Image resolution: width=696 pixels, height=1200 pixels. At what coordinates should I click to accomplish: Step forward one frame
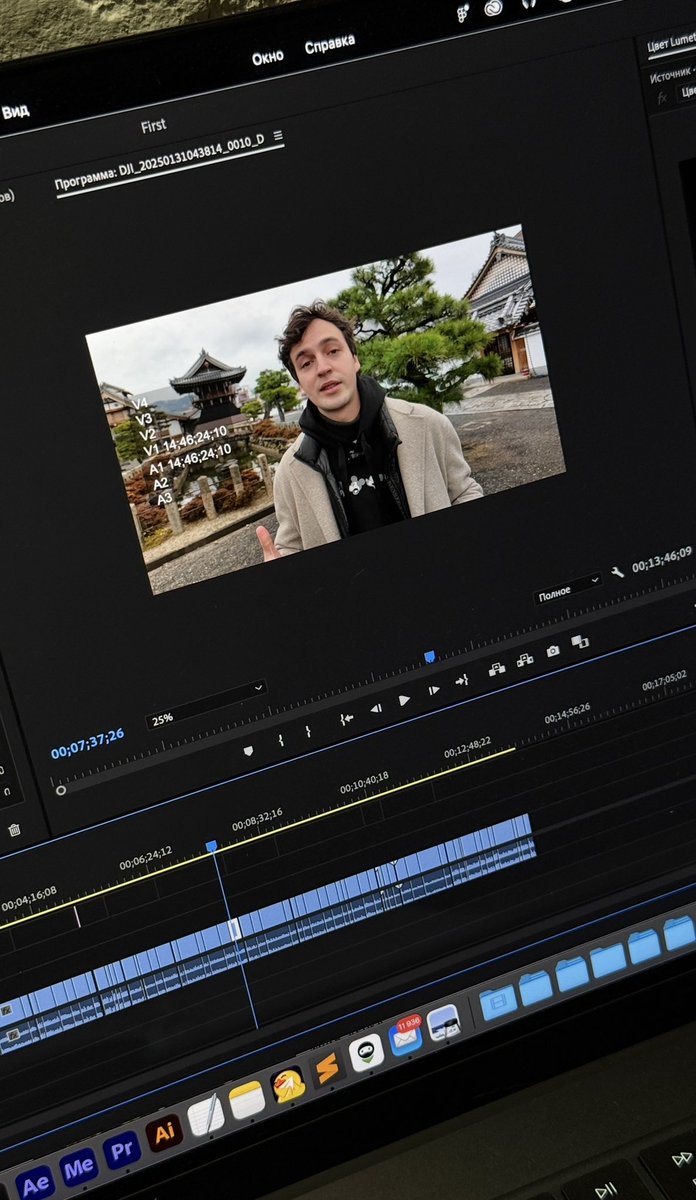(x=434, y=690)
